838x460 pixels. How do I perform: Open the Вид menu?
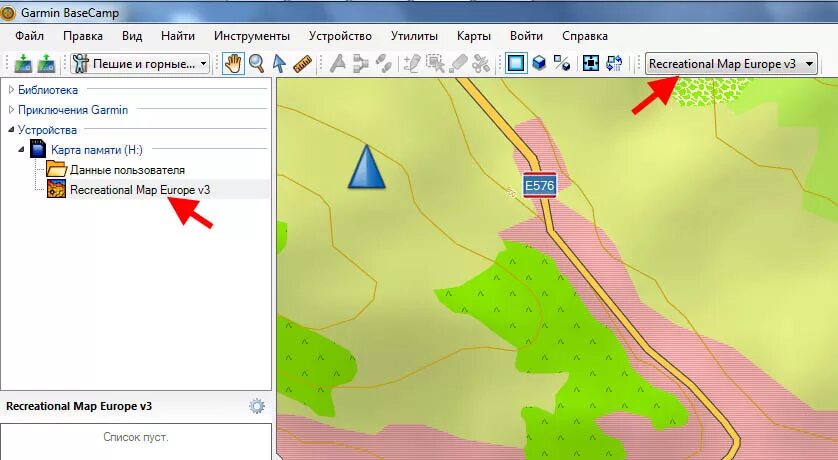click(132, 36)
